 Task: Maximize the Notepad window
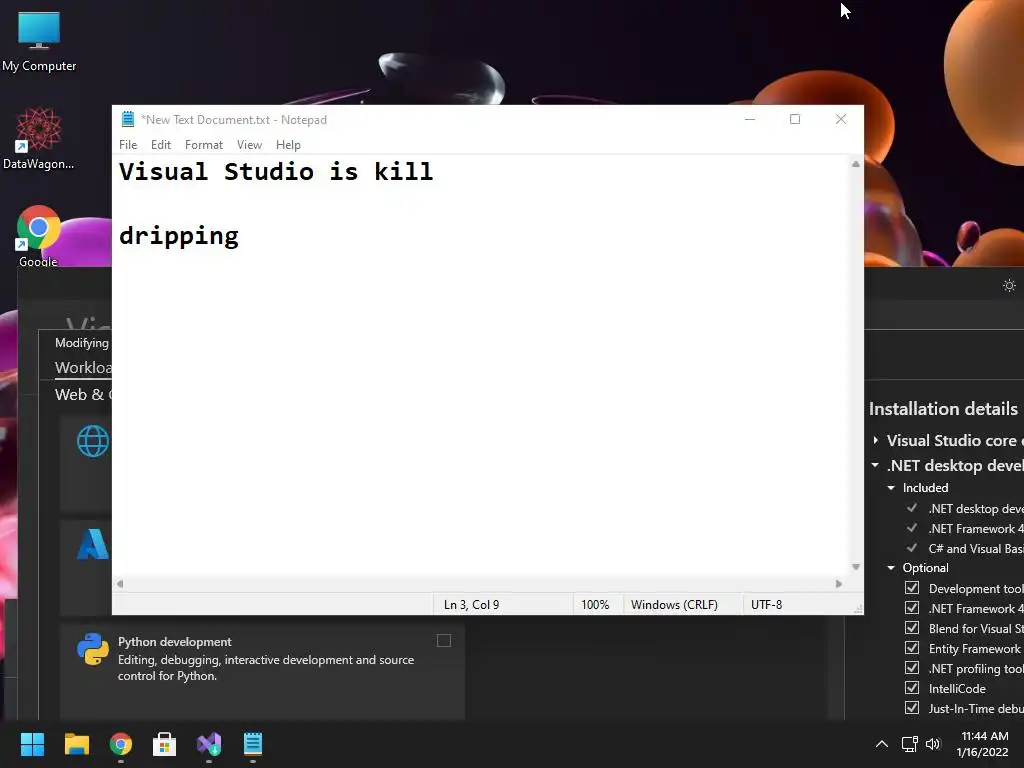[x=795, y=120]
